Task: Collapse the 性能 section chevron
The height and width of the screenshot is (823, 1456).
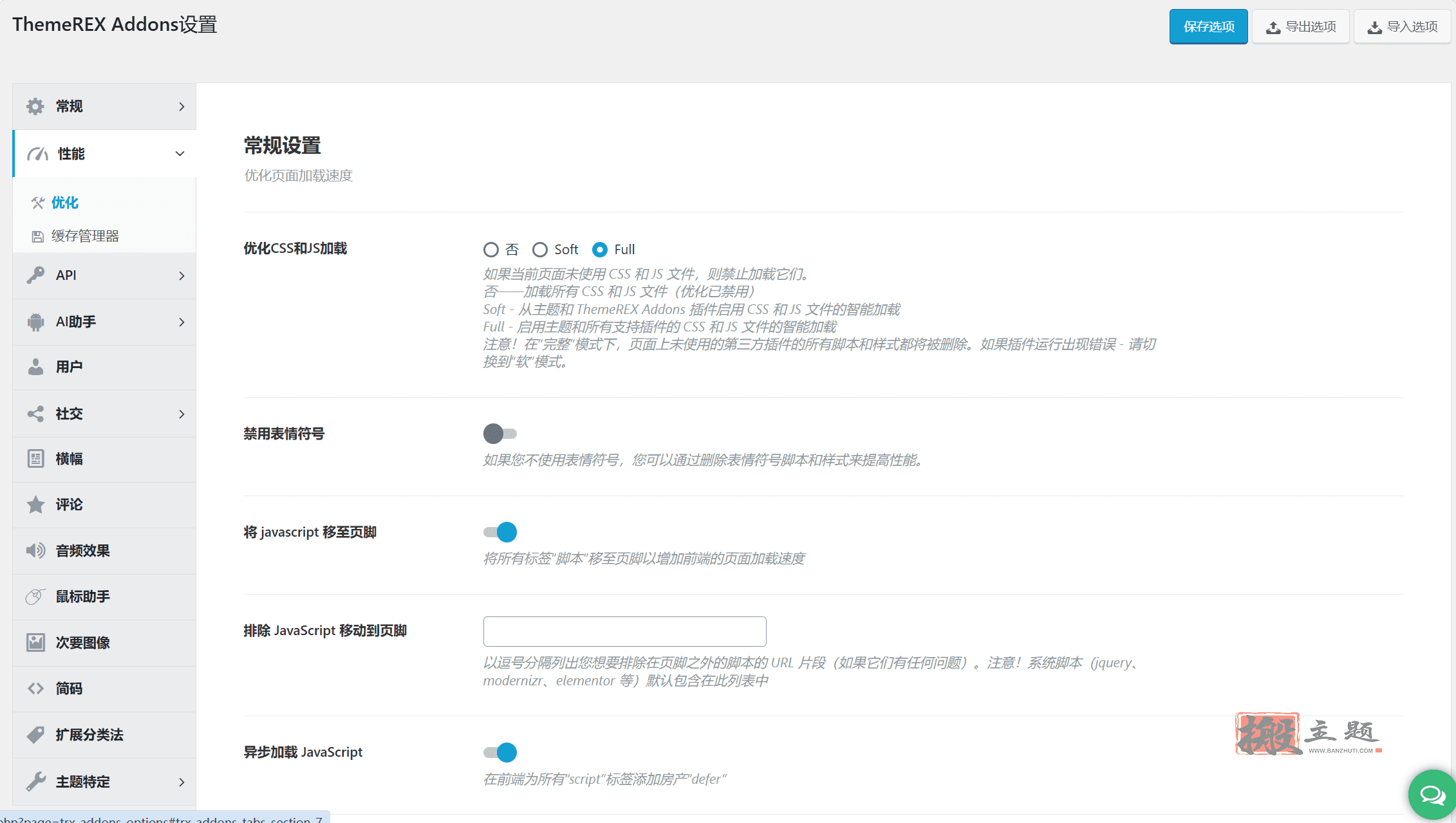Action: click(180, 154)
